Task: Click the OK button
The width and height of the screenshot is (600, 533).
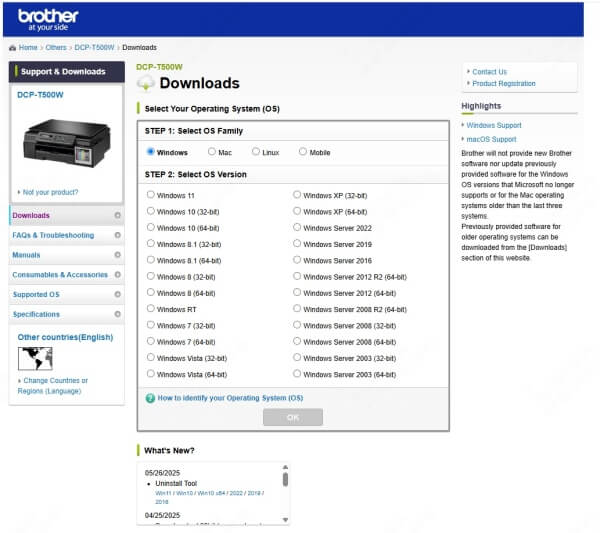Action: 293,417
